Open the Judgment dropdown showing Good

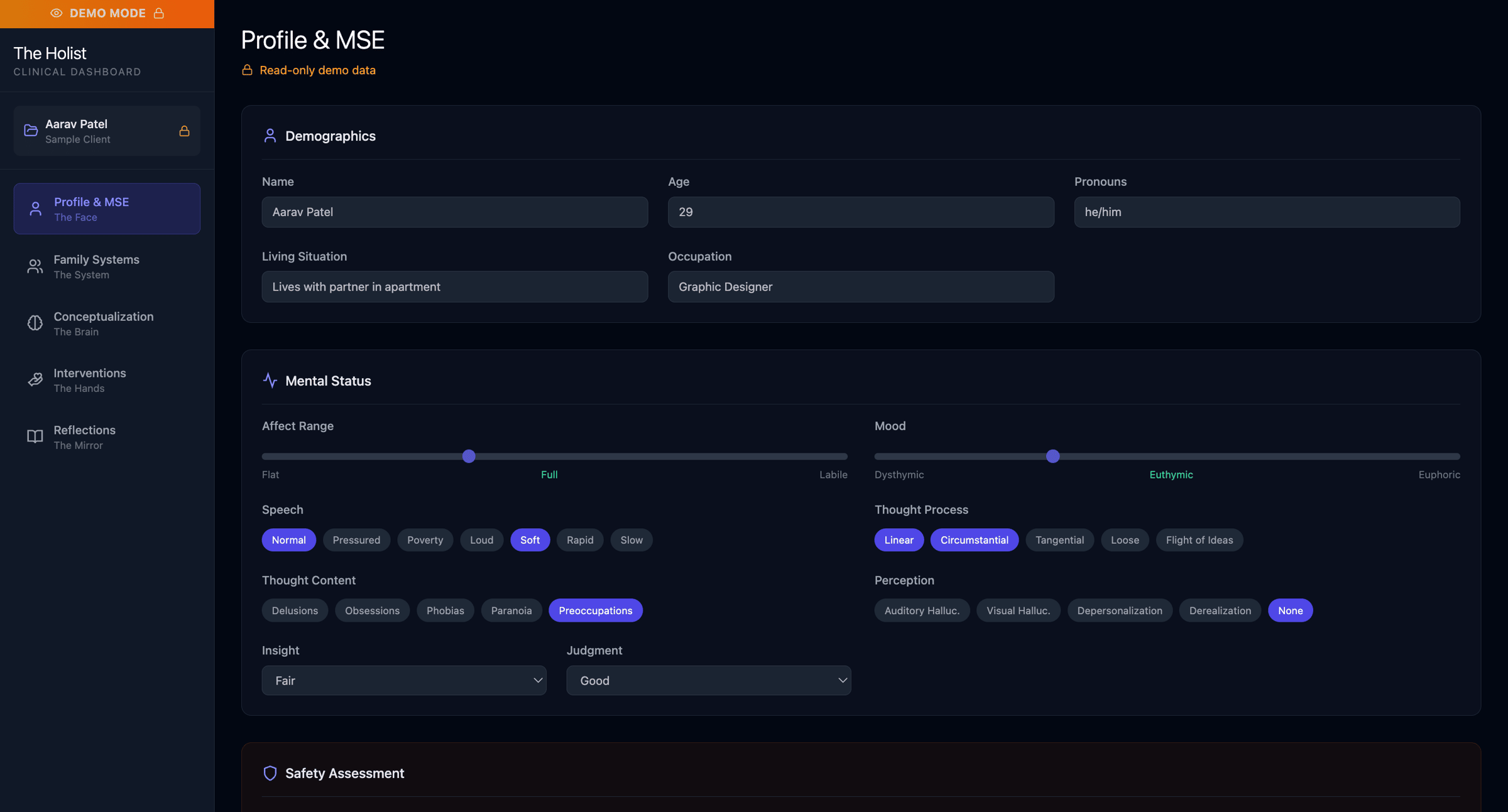(708, 681)
